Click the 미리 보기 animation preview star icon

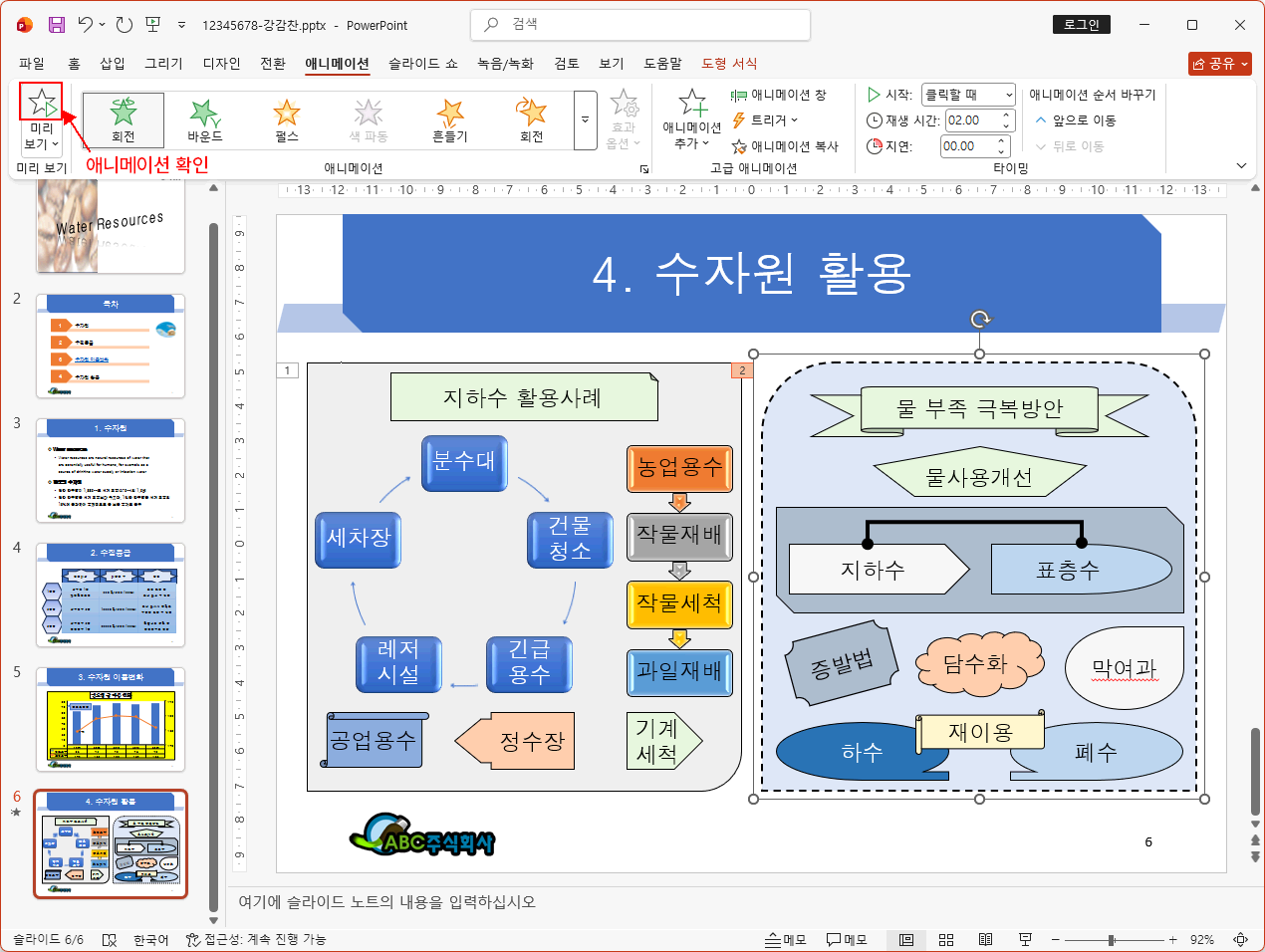(x=41, y=102)
